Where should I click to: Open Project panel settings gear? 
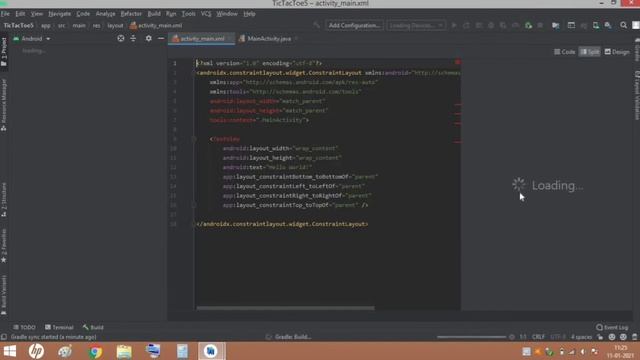(x=149, y=38)
